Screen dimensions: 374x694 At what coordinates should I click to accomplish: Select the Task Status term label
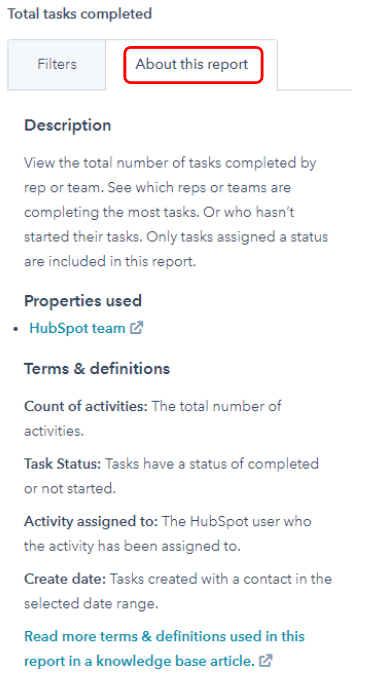[62, 464]
